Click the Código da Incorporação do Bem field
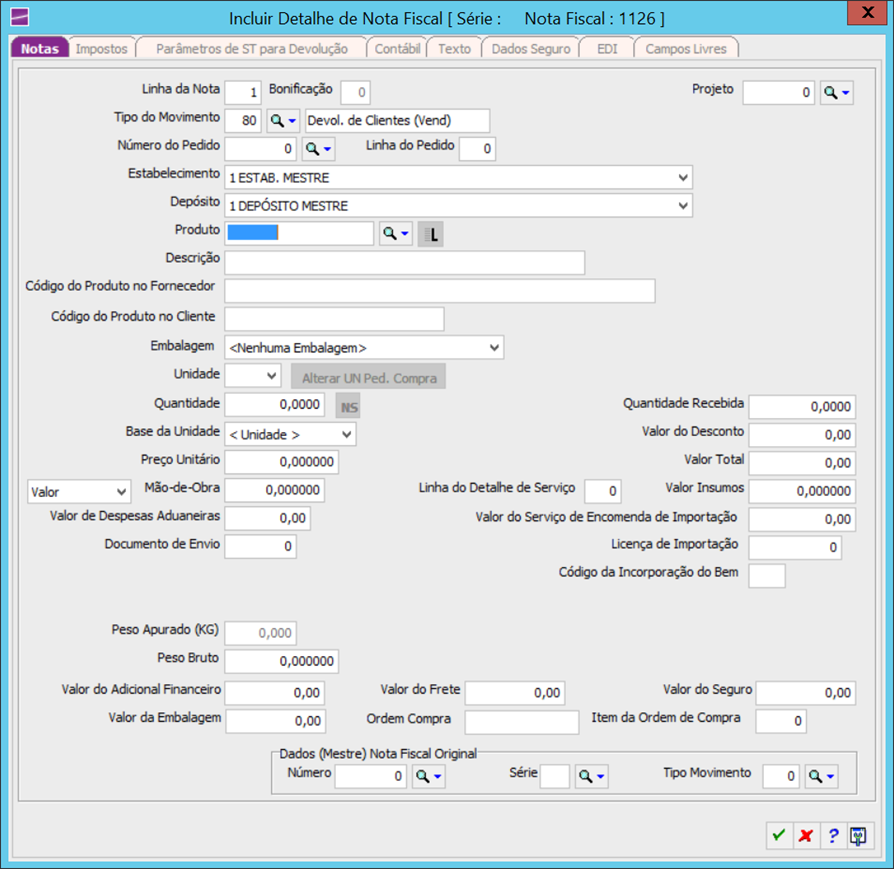894x869 pixels. pos(767,576)
